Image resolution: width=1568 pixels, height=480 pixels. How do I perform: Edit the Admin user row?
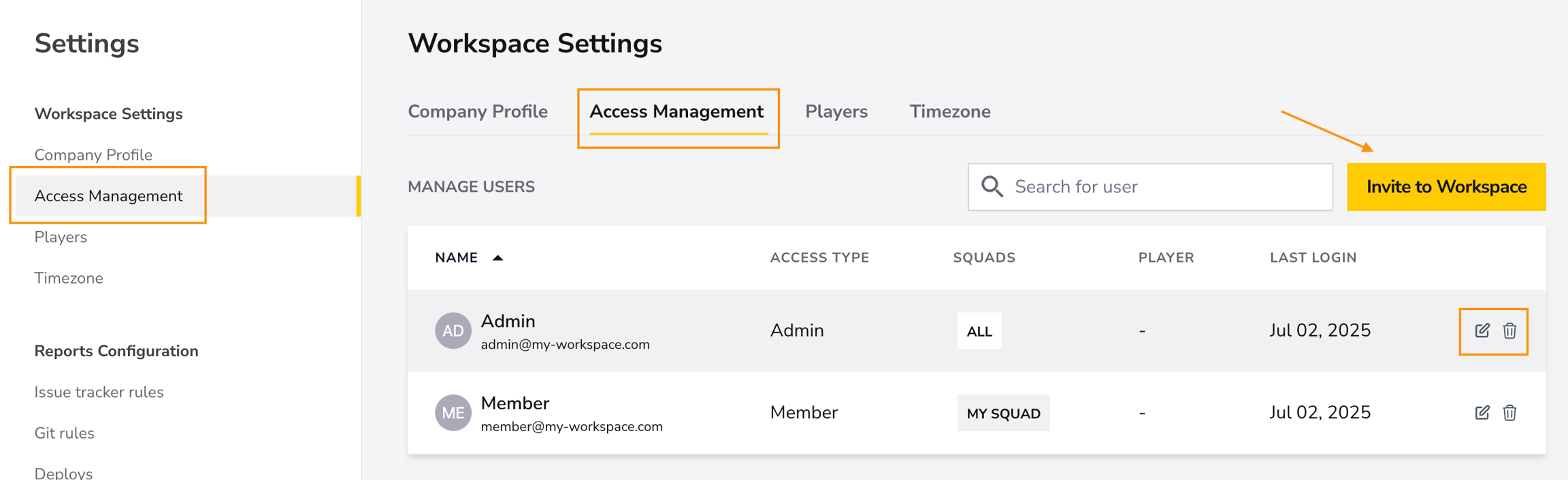pos(1482,330)
